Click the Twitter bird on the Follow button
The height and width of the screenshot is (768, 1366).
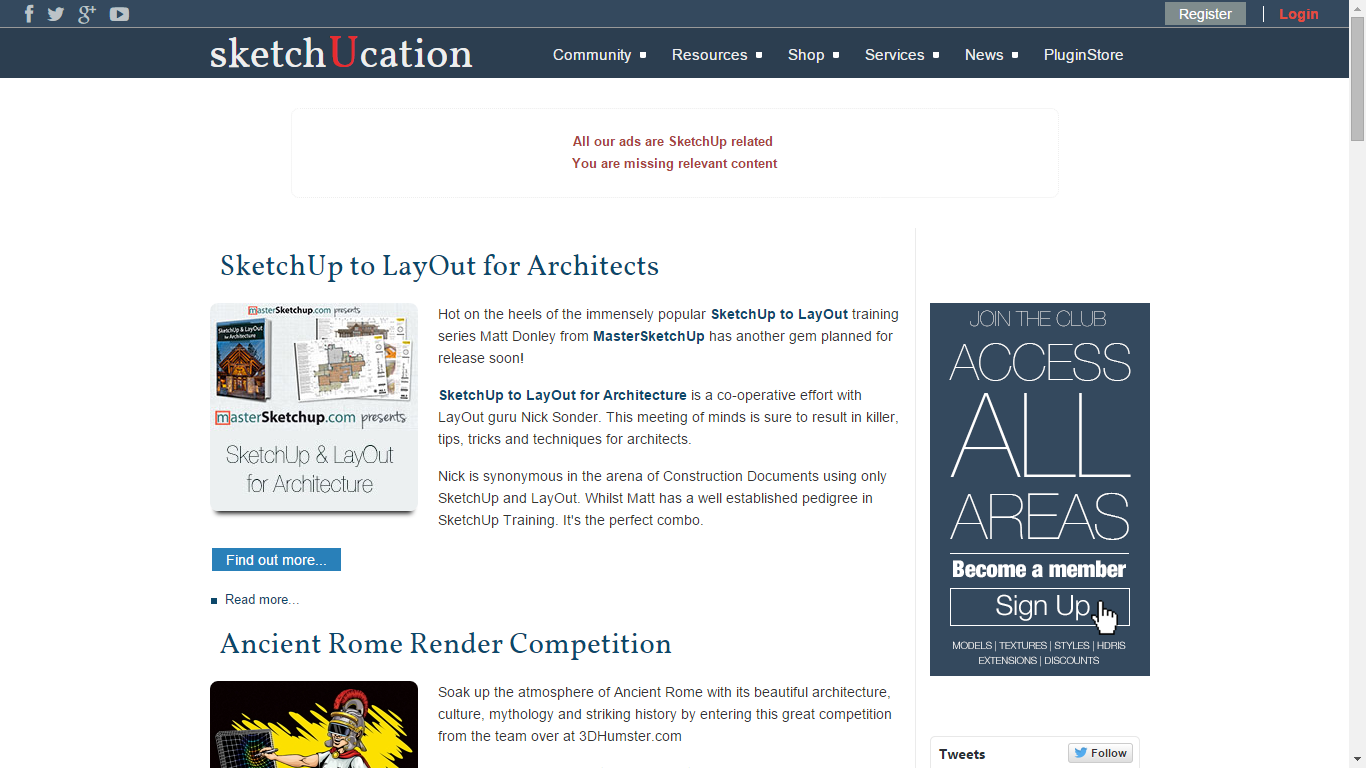pos(1081,752)
